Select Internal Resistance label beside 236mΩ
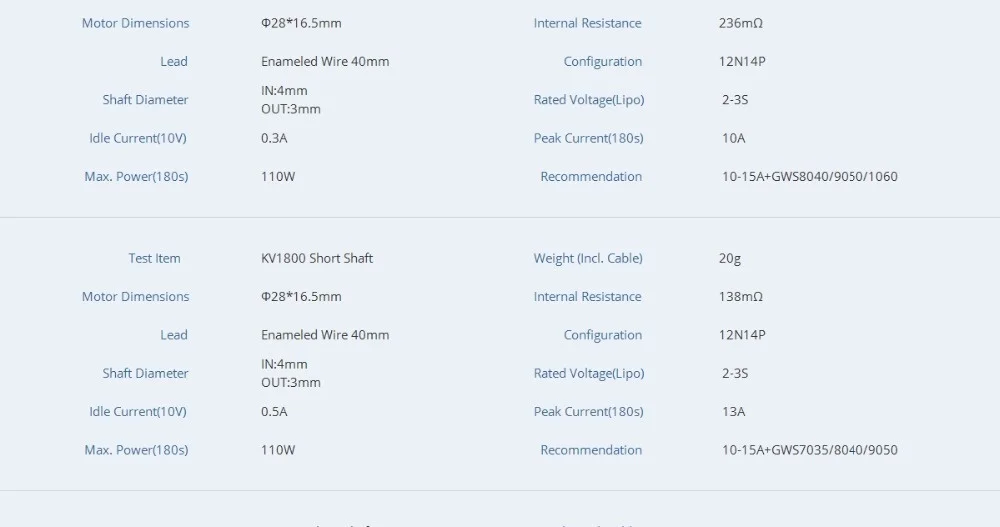 (587, 23)
